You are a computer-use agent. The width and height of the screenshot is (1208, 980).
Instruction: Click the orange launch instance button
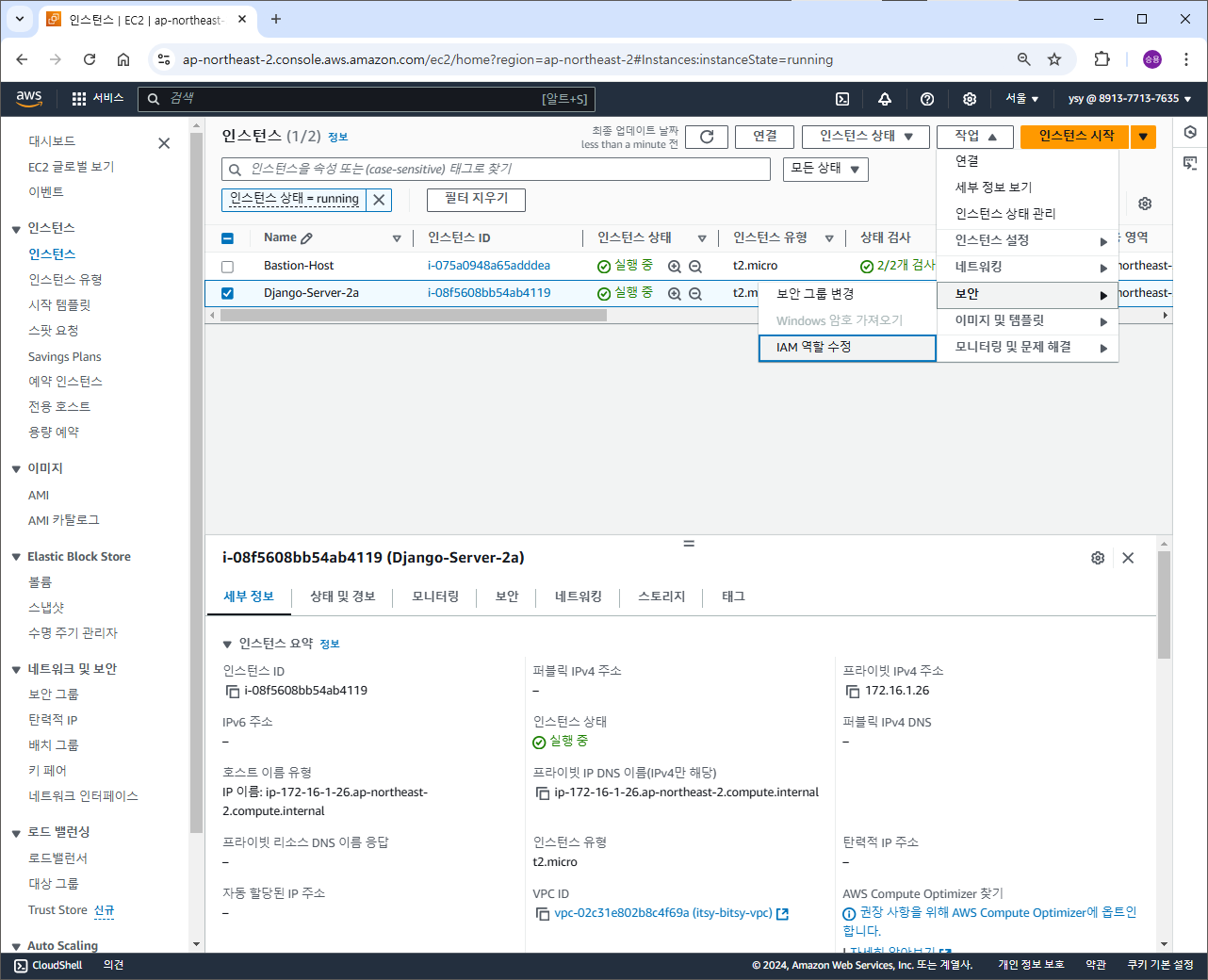1075,137
